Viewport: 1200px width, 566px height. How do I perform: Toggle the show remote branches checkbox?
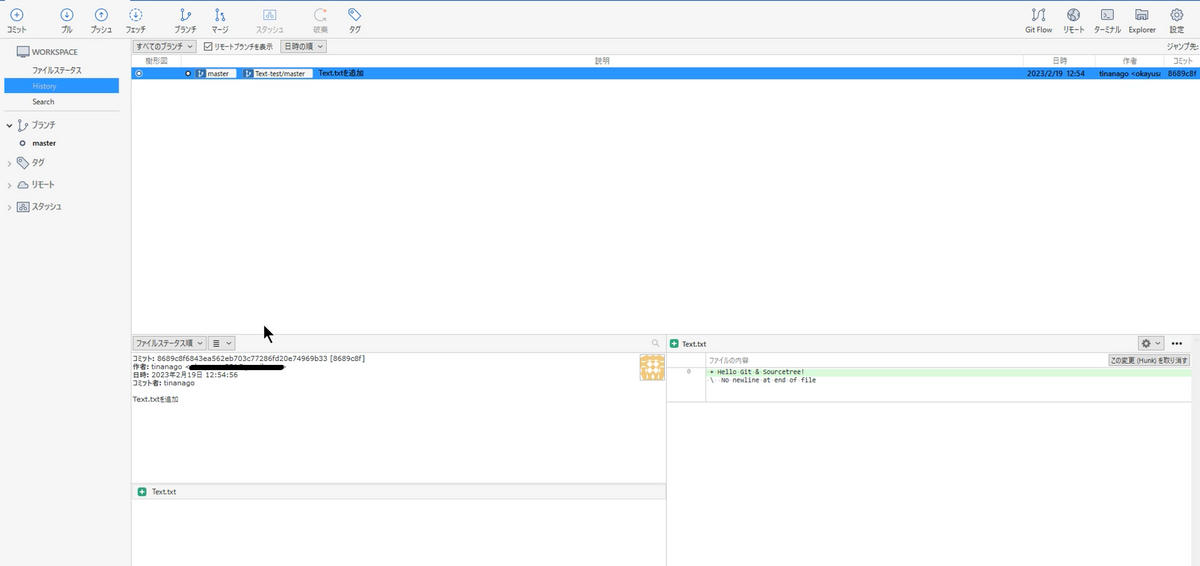pos(208,47)
